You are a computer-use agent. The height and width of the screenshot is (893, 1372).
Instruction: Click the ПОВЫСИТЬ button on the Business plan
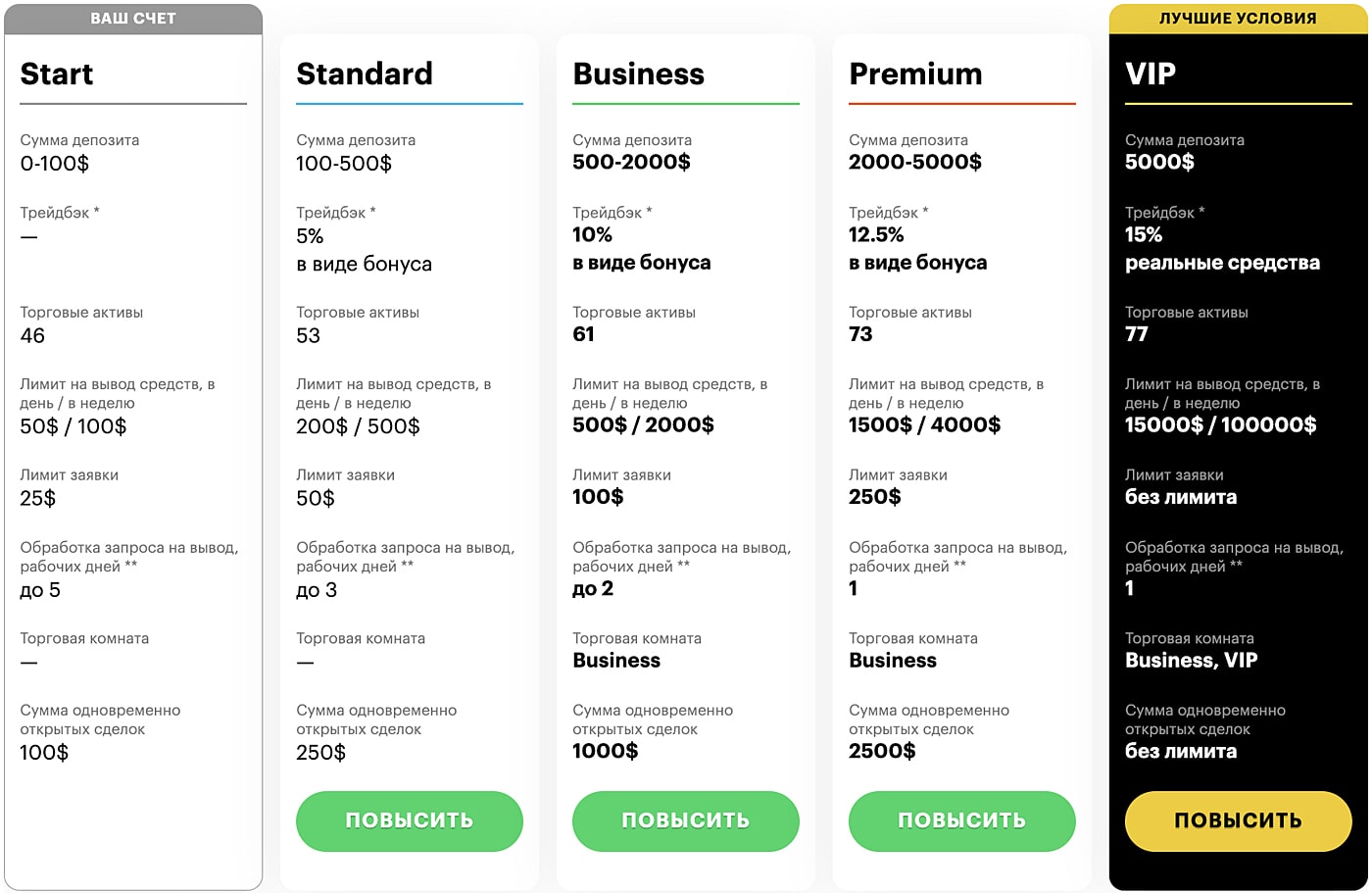click(685, 821)
